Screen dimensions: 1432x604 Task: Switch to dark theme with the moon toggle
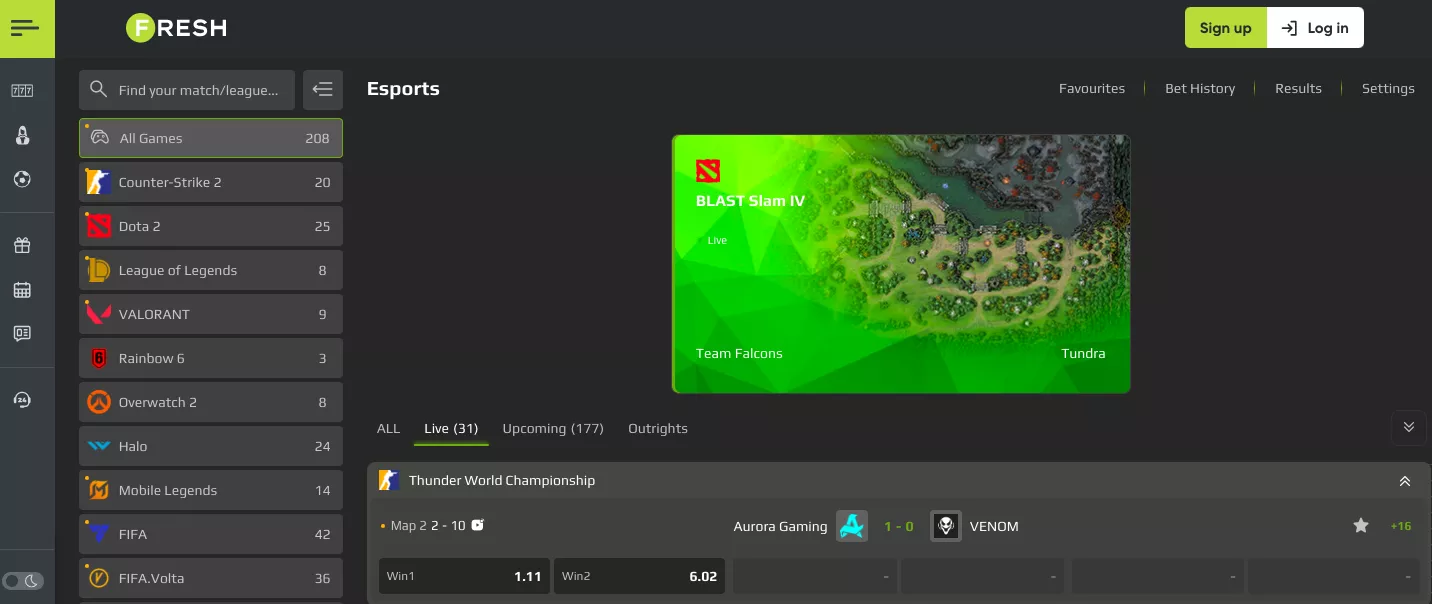point(34,580)
